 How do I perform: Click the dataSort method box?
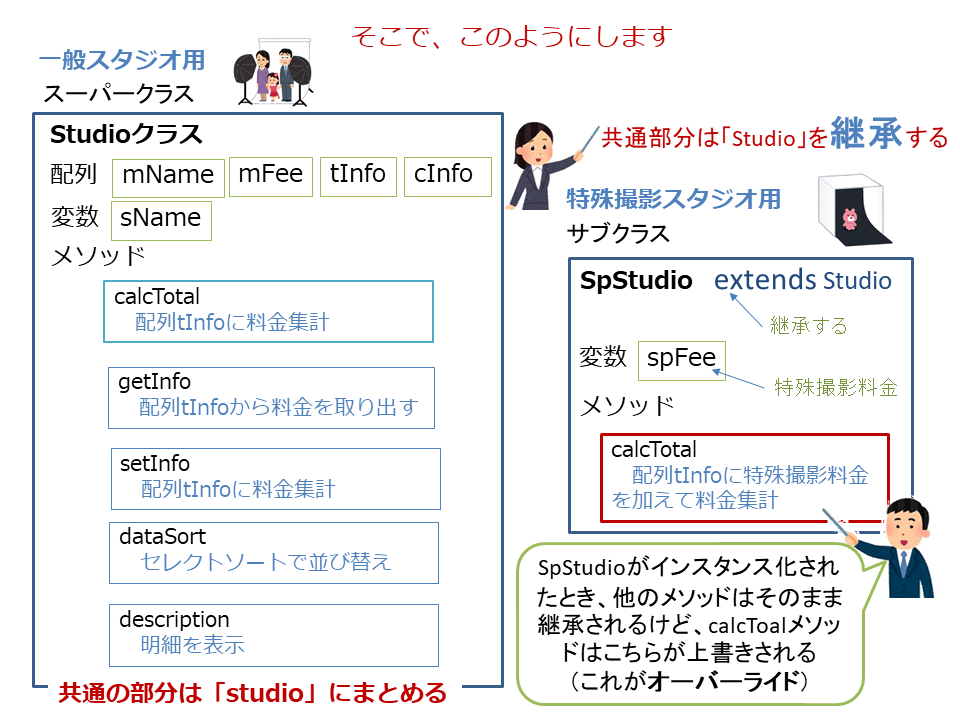274,553
